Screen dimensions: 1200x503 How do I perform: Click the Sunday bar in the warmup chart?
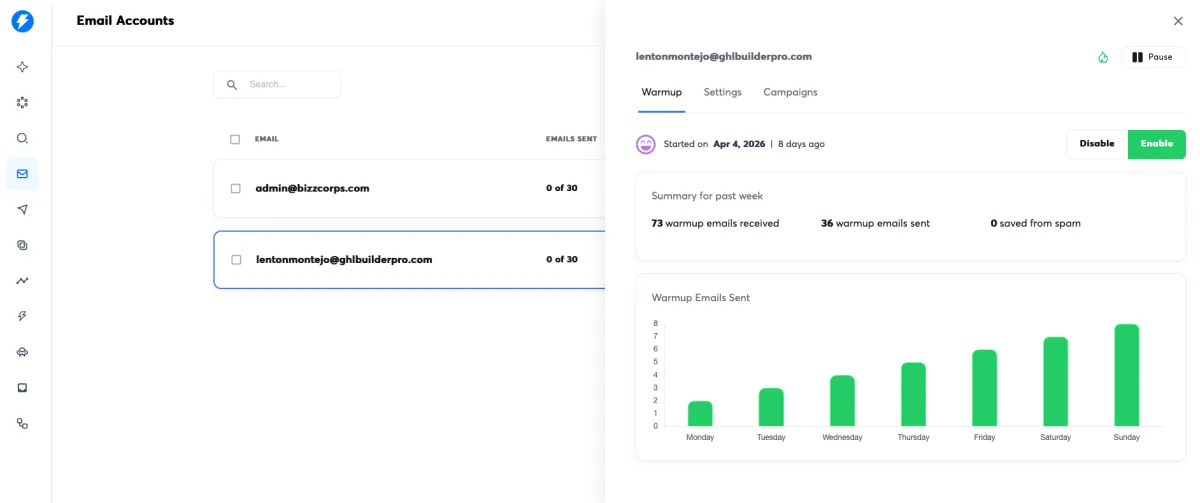1126,375
